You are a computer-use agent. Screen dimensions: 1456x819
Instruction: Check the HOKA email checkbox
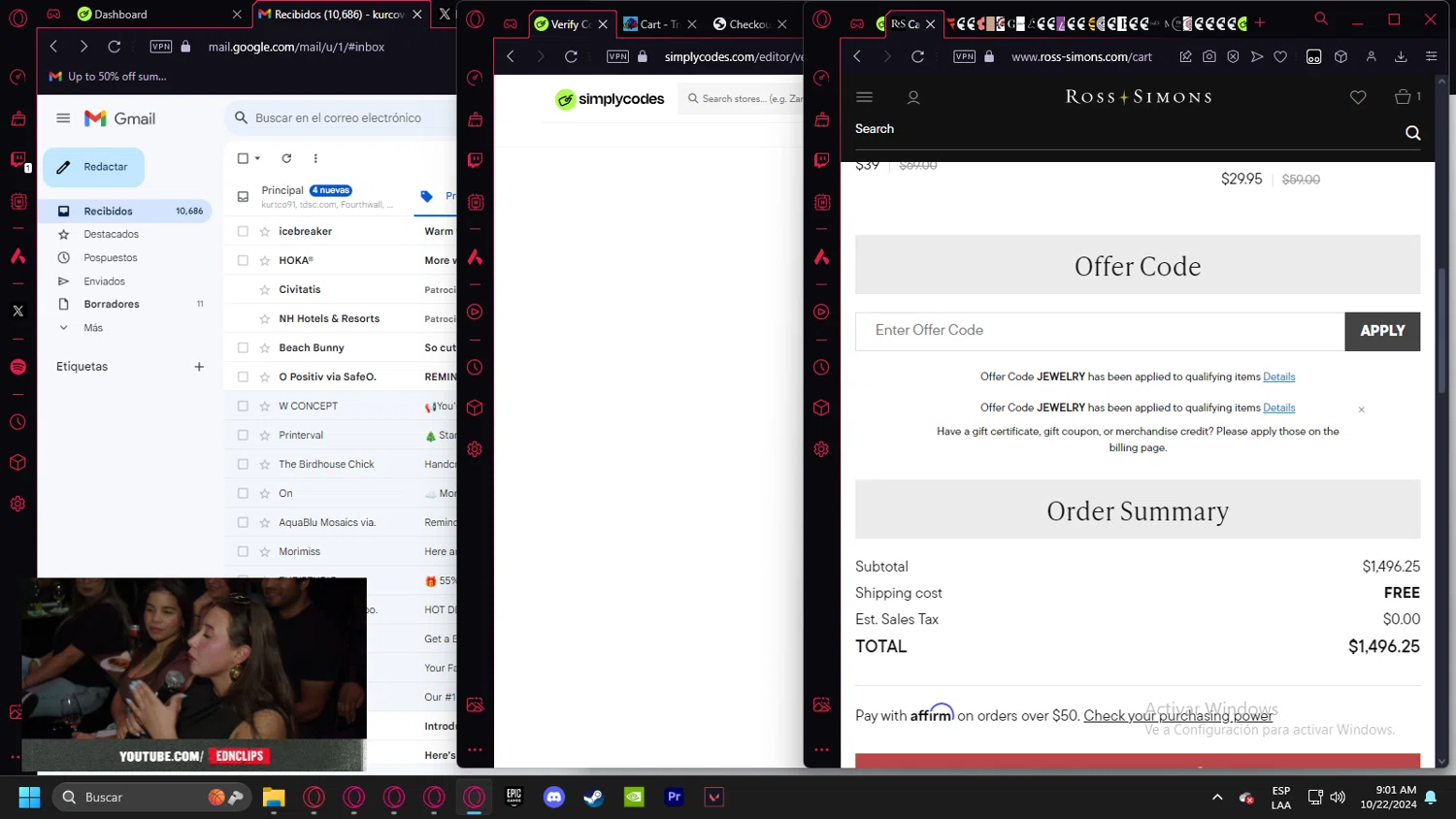click(243, 260)
